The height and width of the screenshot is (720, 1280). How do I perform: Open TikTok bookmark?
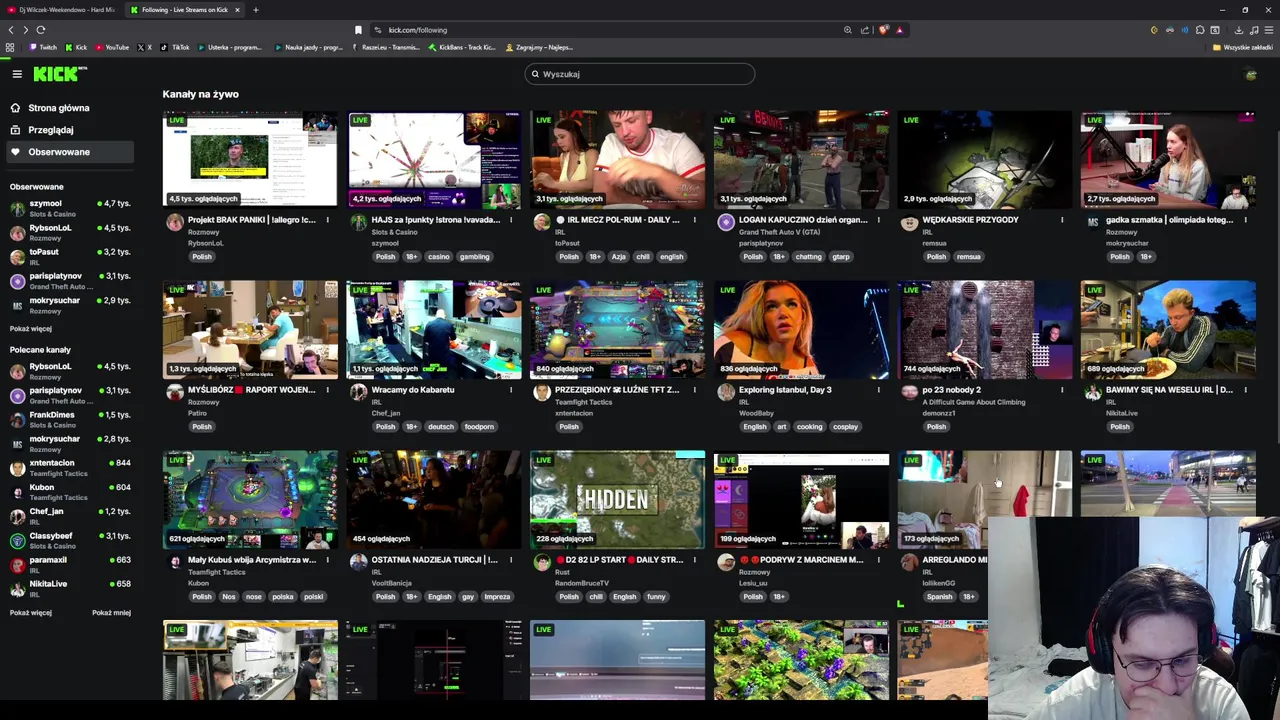tap(175, 47)
